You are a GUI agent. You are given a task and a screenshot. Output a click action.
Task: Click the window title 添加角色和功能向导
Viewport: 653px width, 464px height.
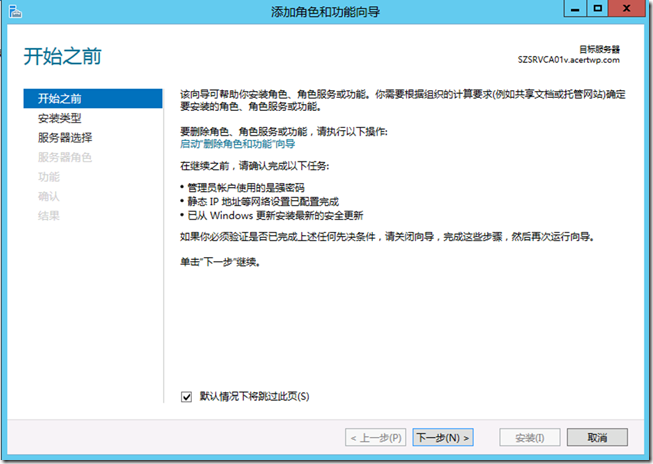coord(325,12)
